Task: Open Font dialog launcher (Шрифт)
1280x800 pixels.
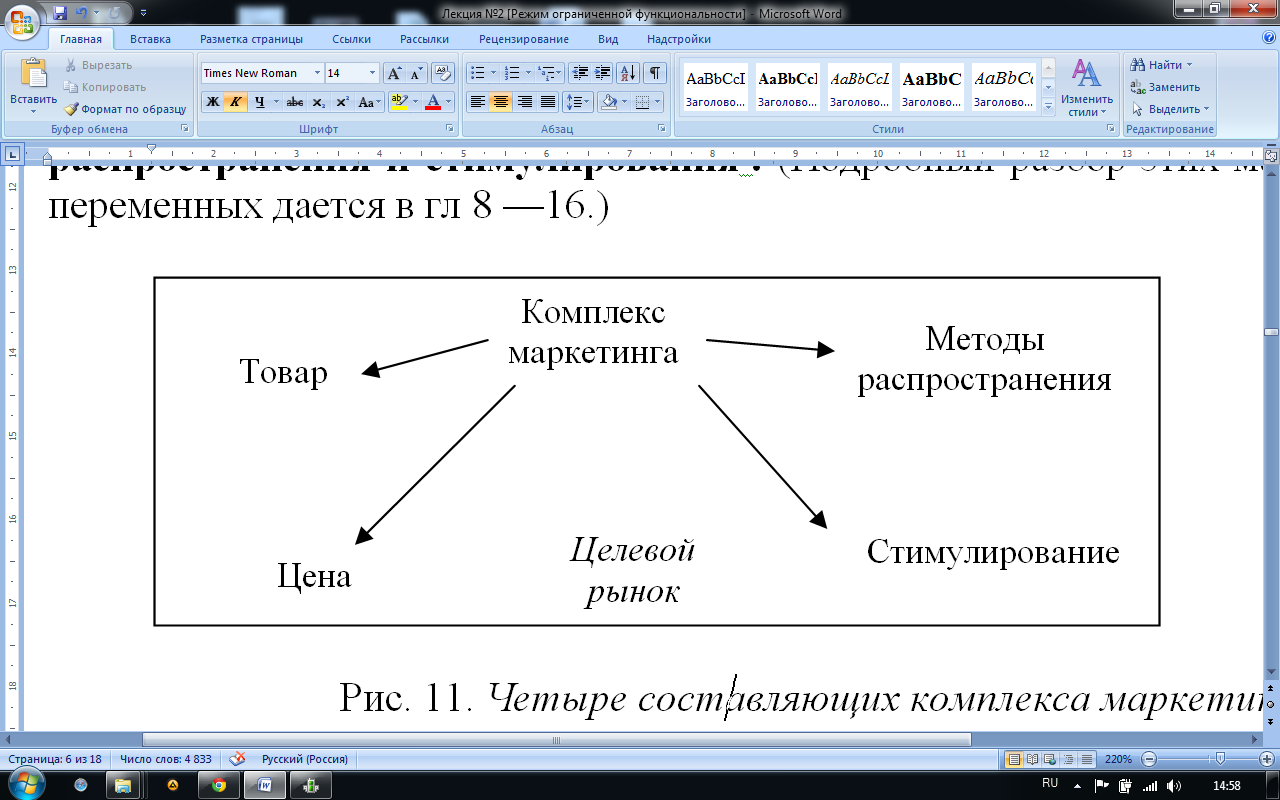Action: [449, 129]
